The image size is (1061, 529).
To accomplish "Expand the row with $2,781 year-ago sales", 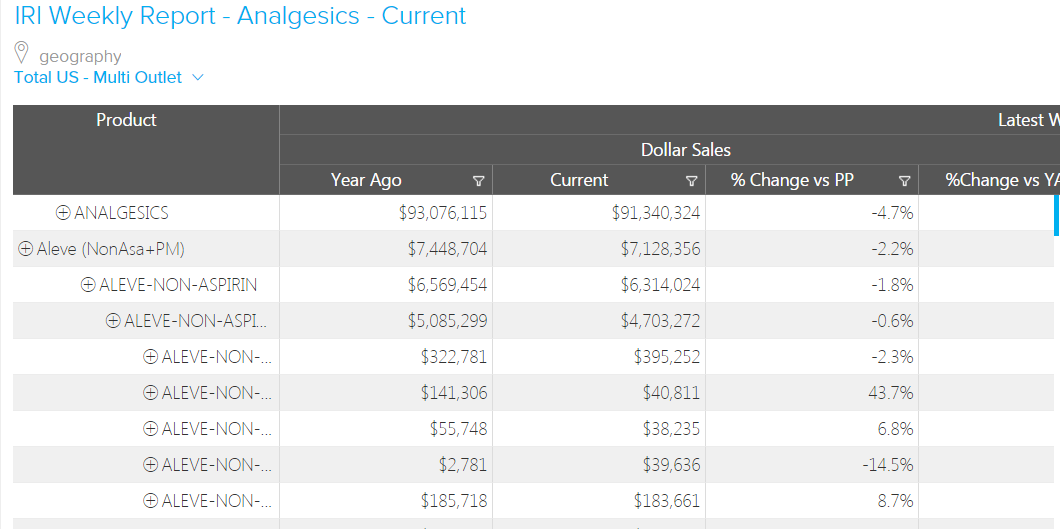I will (151, 465).
